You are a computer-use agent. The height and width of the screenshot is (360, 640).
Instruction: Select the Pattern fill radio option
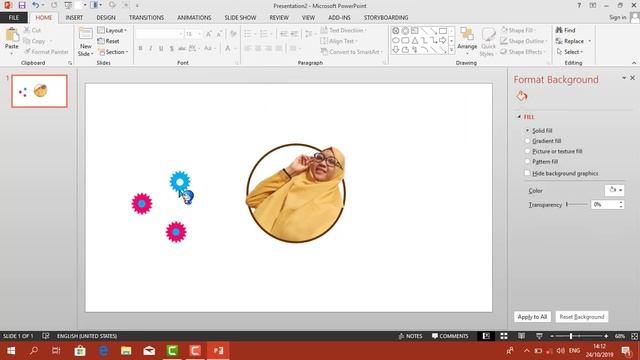point(527,162)
